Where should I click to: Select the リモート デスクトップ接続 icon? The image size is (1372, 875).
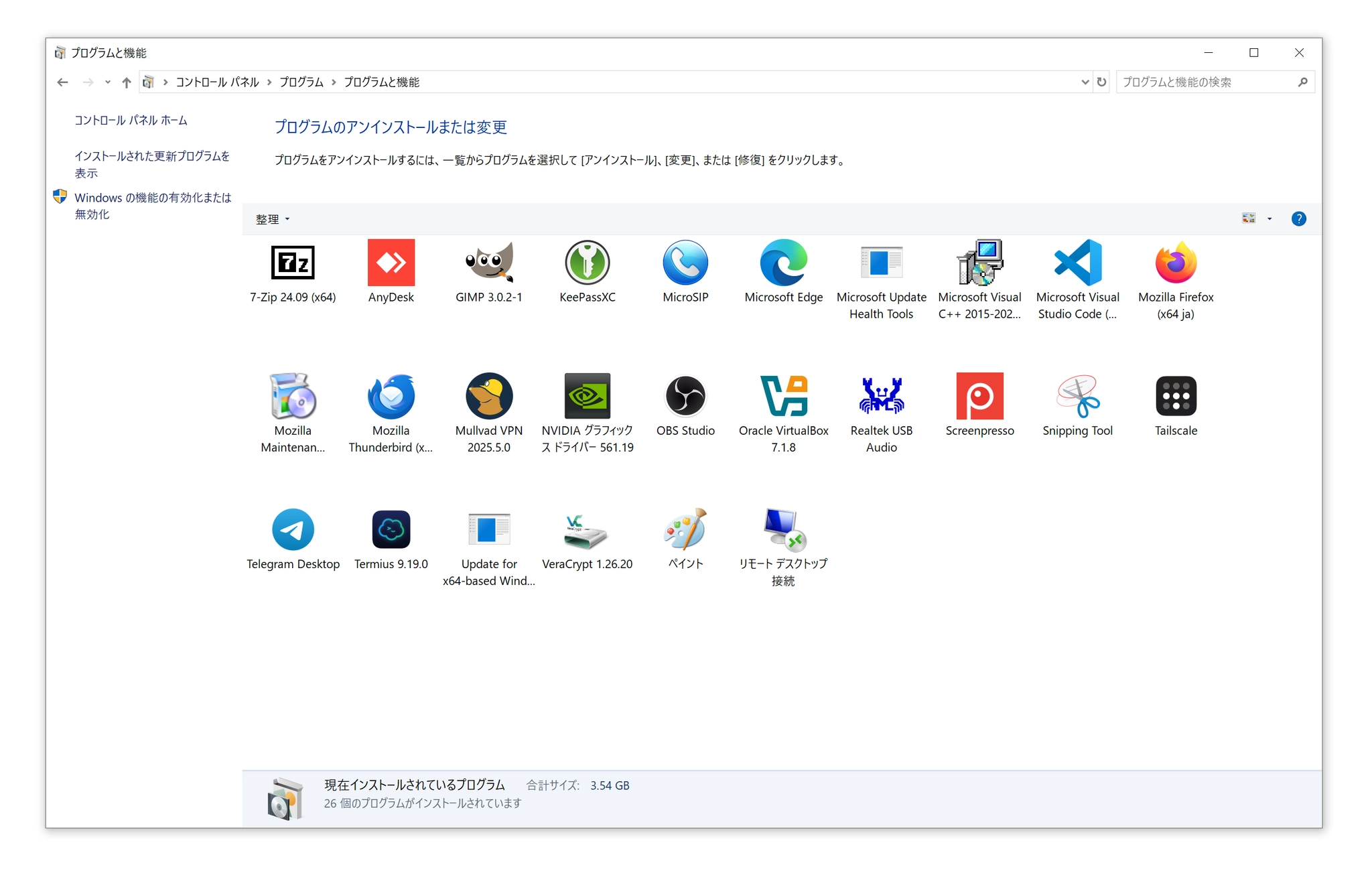pyautogui.click(x=784, y=529)
